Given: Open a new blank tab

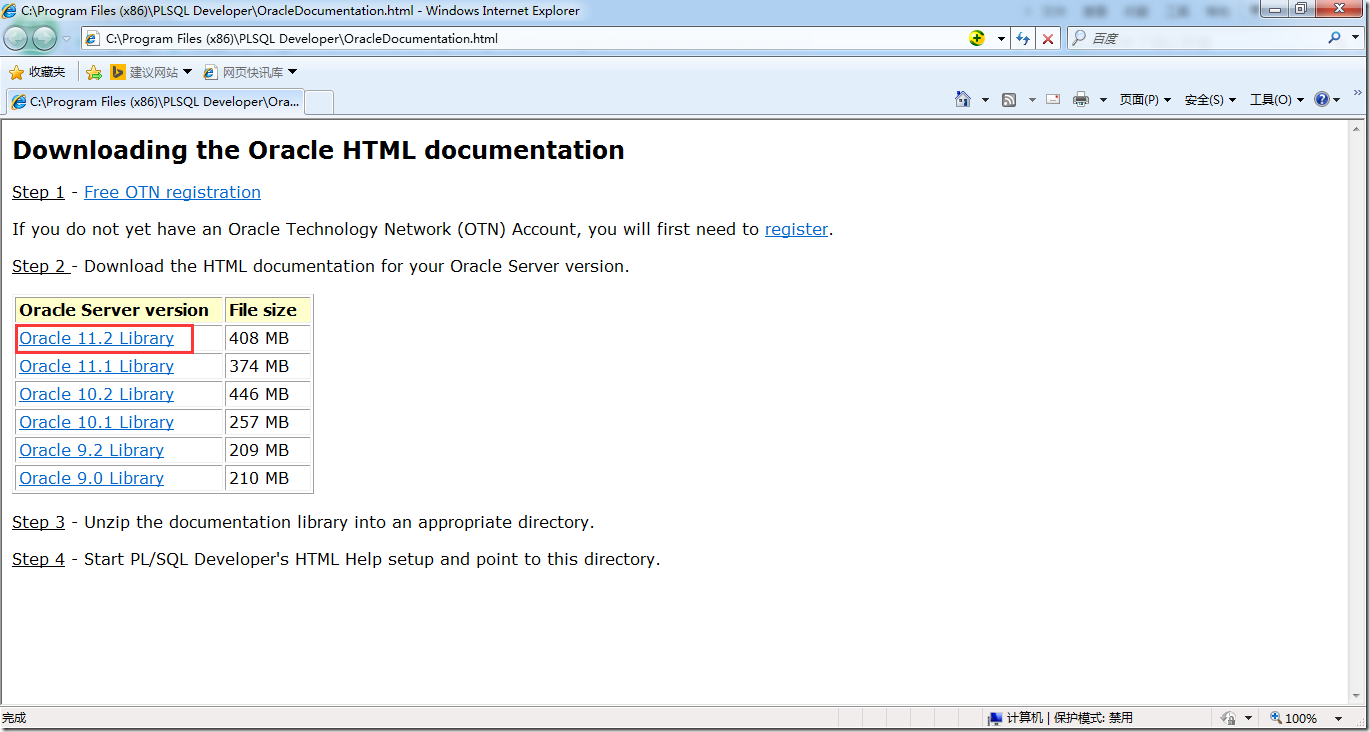Looking at the screenshot, I should point(319,102).
